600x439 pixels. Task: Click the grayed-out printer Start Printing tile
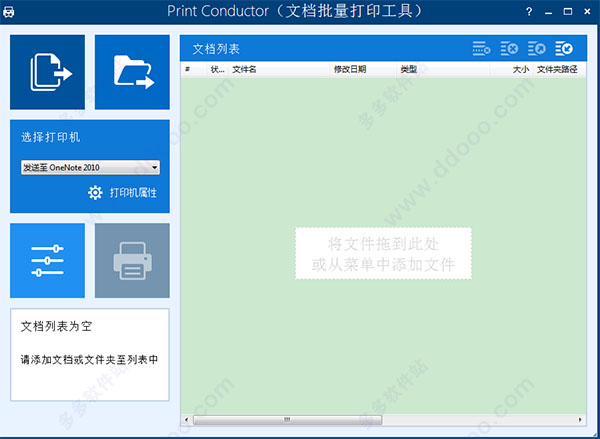click(132, 261)
